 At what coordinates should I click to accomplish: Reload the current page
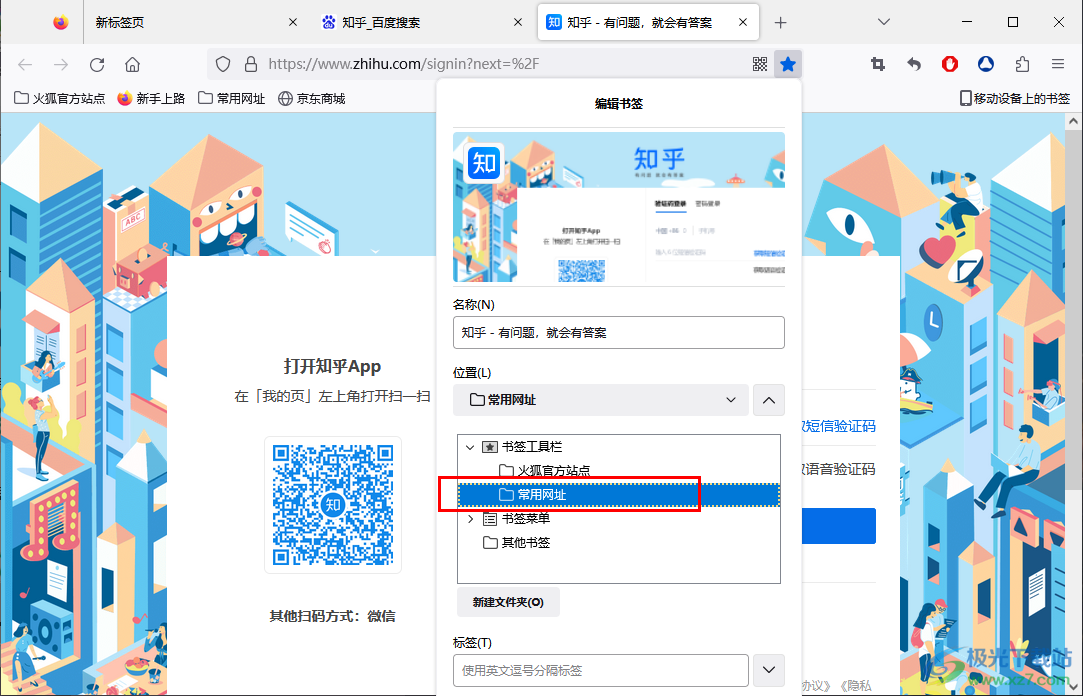coord(97,64)
